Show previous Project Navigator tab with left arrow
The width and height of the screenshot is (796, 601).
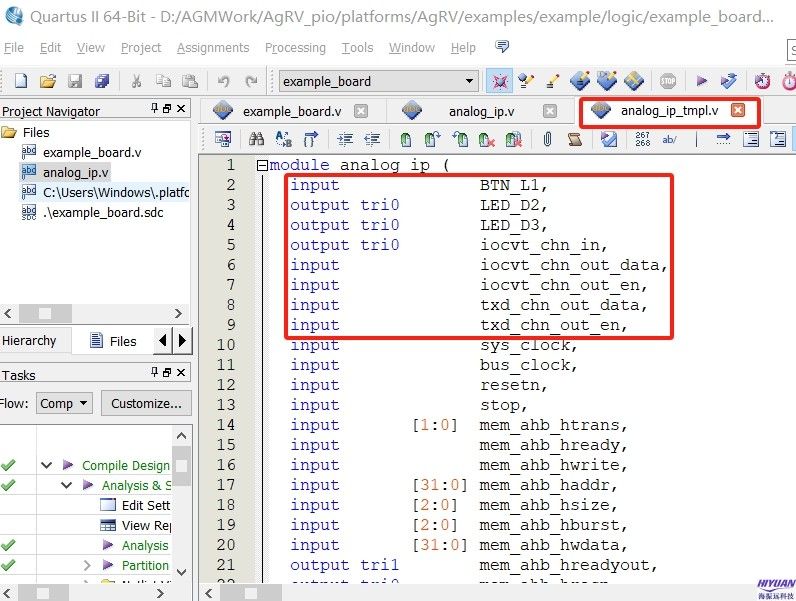[162, 340]
